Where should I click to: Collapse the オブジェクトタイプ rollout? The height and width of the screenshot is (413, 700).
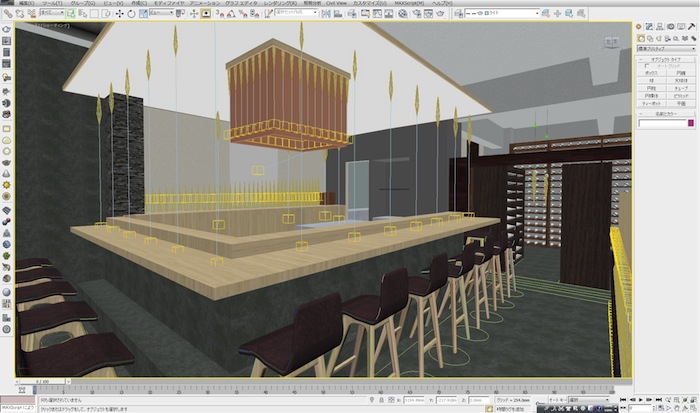(x=664, y=60)
